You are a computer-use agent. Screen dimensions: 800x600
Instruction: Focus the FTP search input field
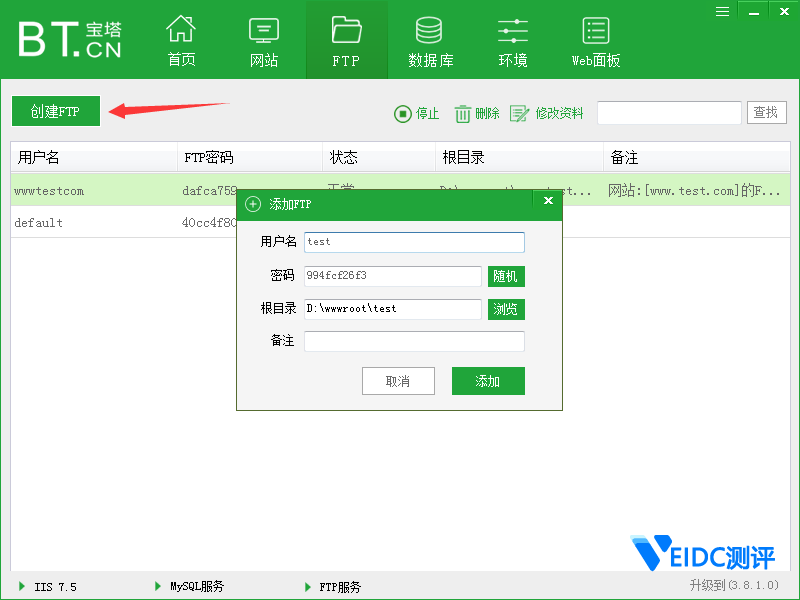669,112
